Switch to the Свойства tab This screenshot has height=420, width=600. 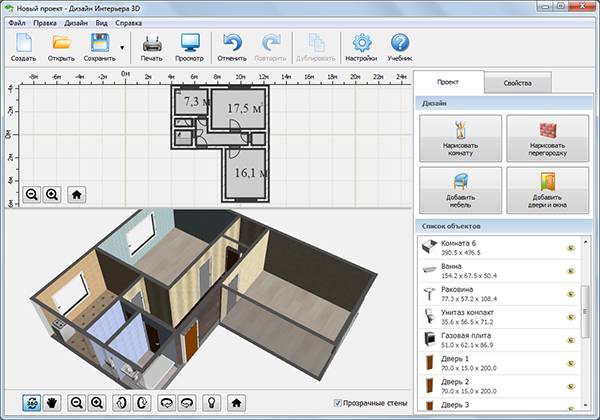pos(518,83)
